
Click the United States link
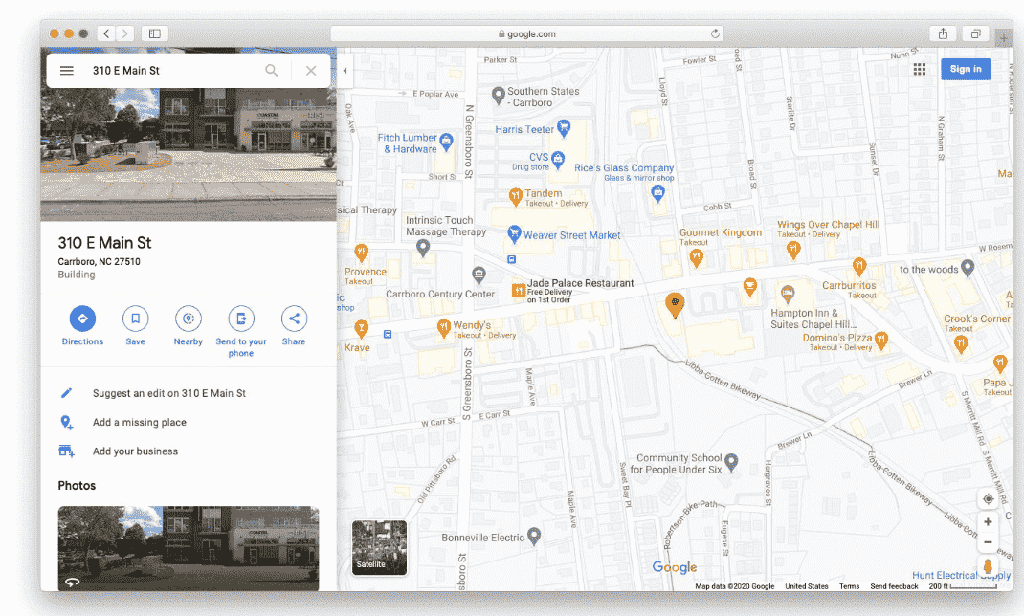807,586
